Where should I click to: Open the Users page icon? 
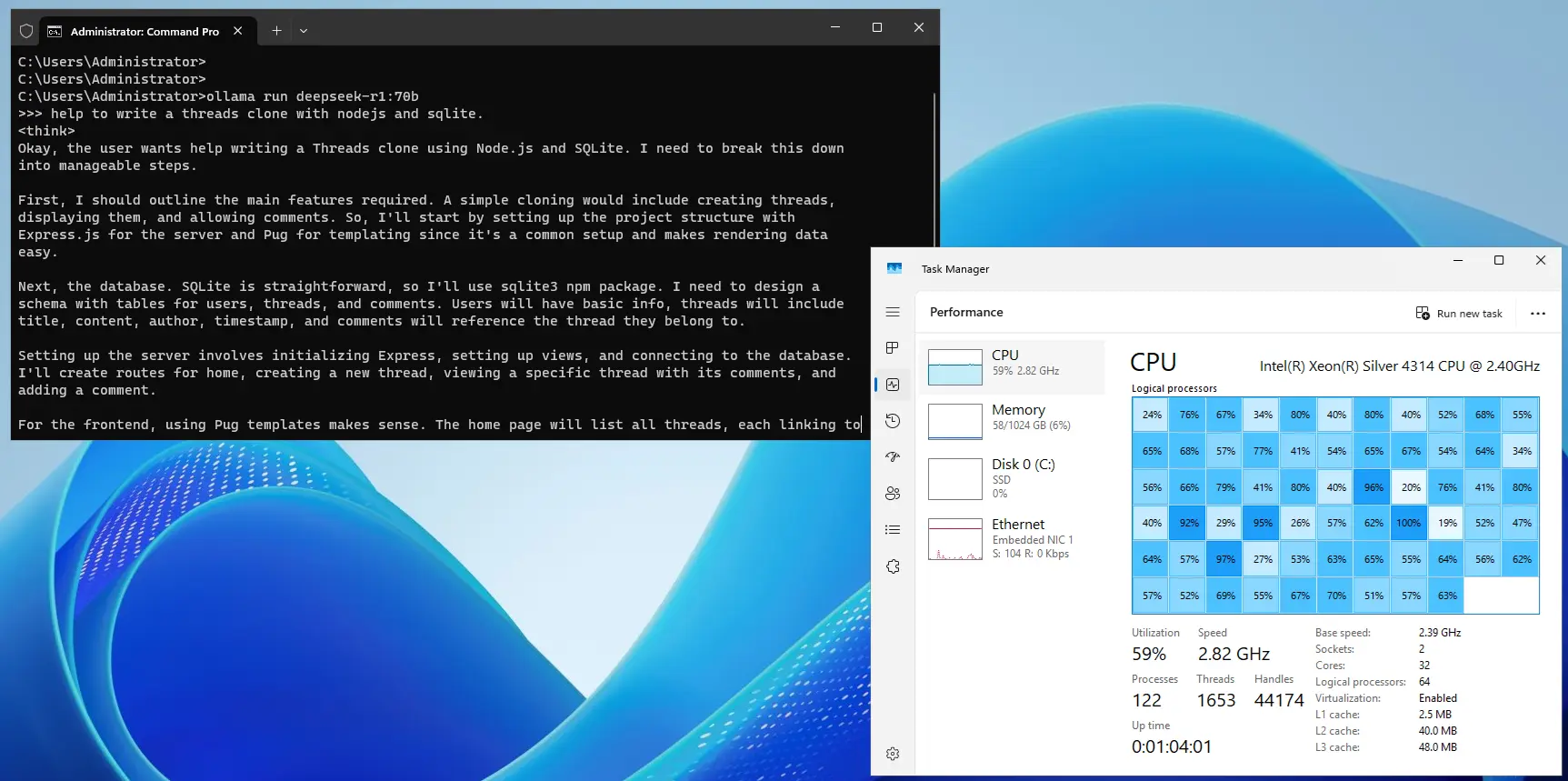[893, 494]
